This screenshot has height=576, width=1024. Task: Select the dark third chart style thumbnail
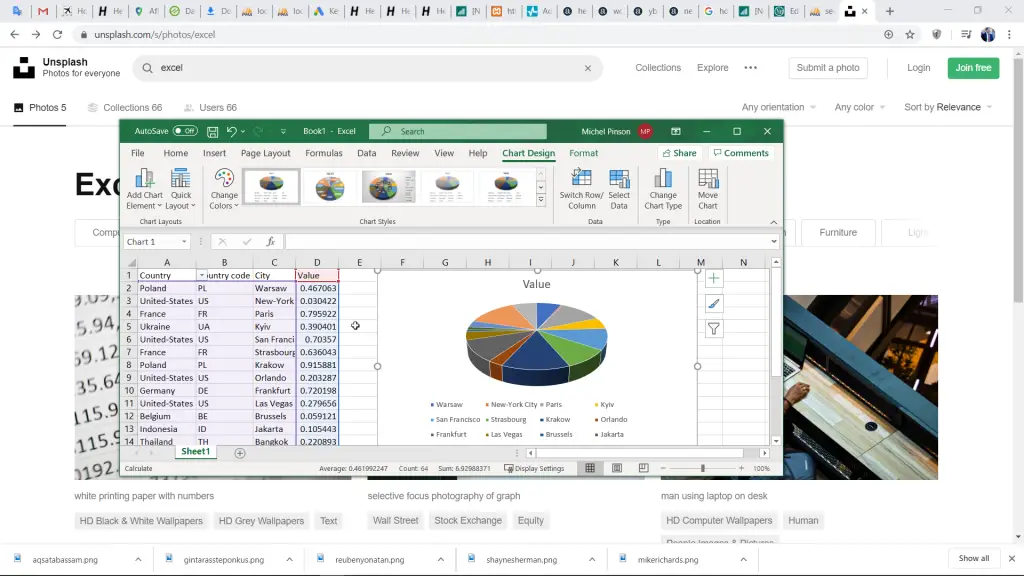(389, 186)
